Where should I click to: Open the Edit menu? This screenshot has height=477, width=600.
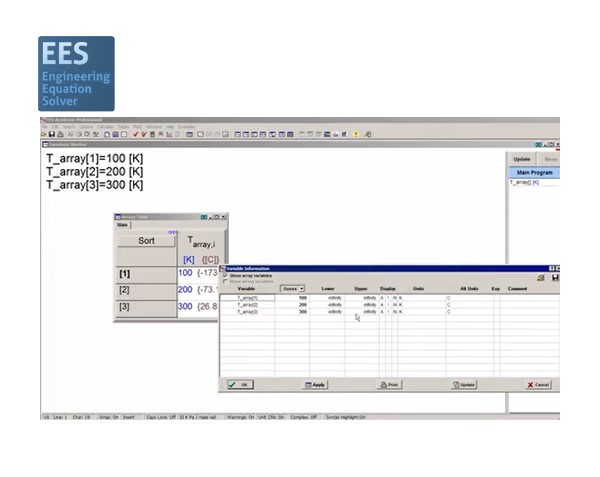55,127
